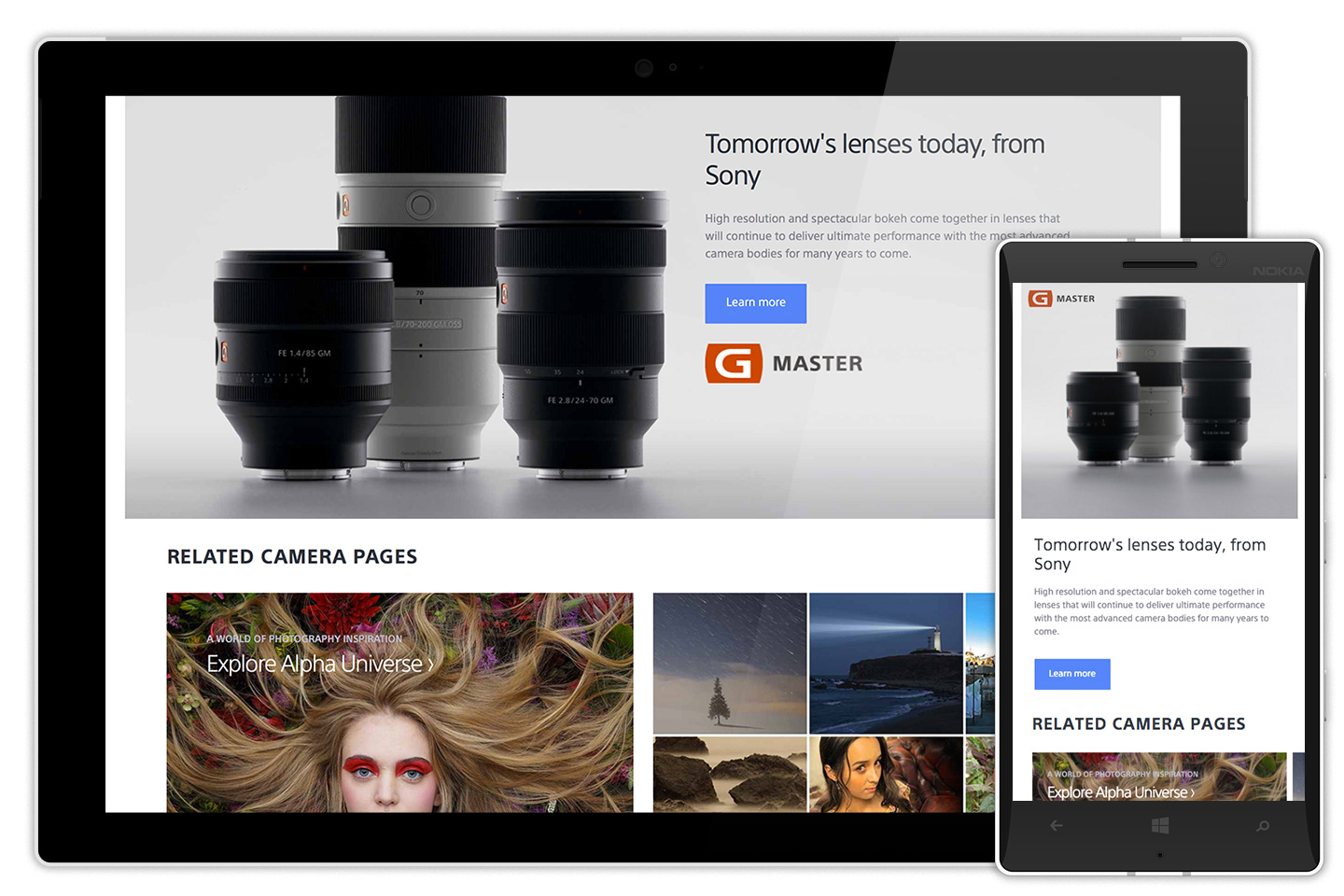Open Explore Alpha Universe link on the phone

[x=1120, y=792]
